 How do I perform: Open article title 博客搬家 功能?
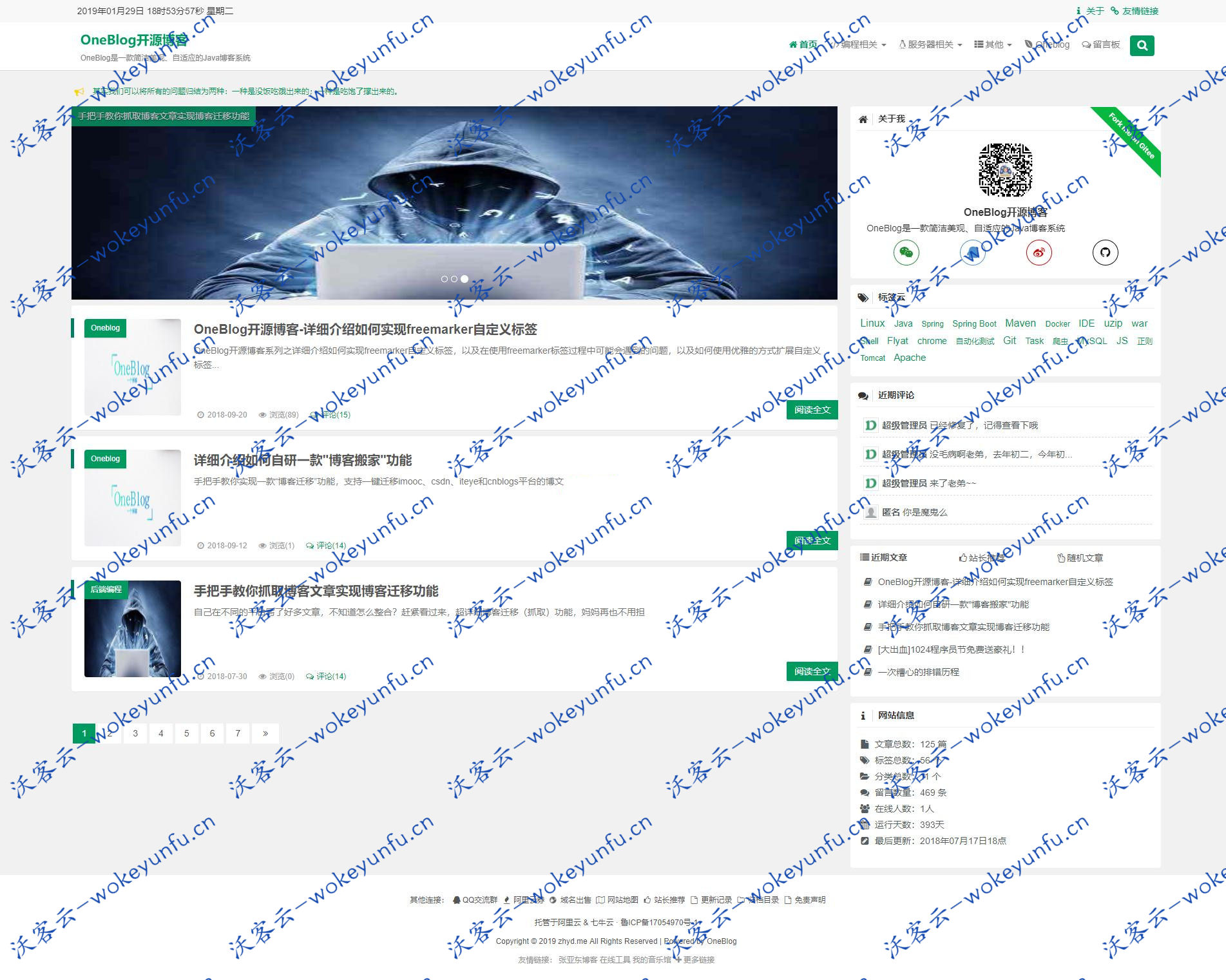point(303,460)
